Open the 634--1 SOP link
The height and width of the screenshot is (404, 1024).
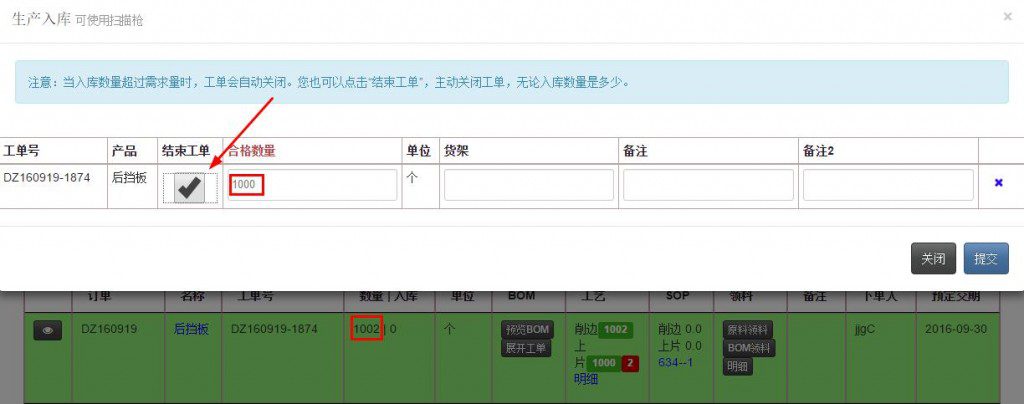click(x=677, y=362)
